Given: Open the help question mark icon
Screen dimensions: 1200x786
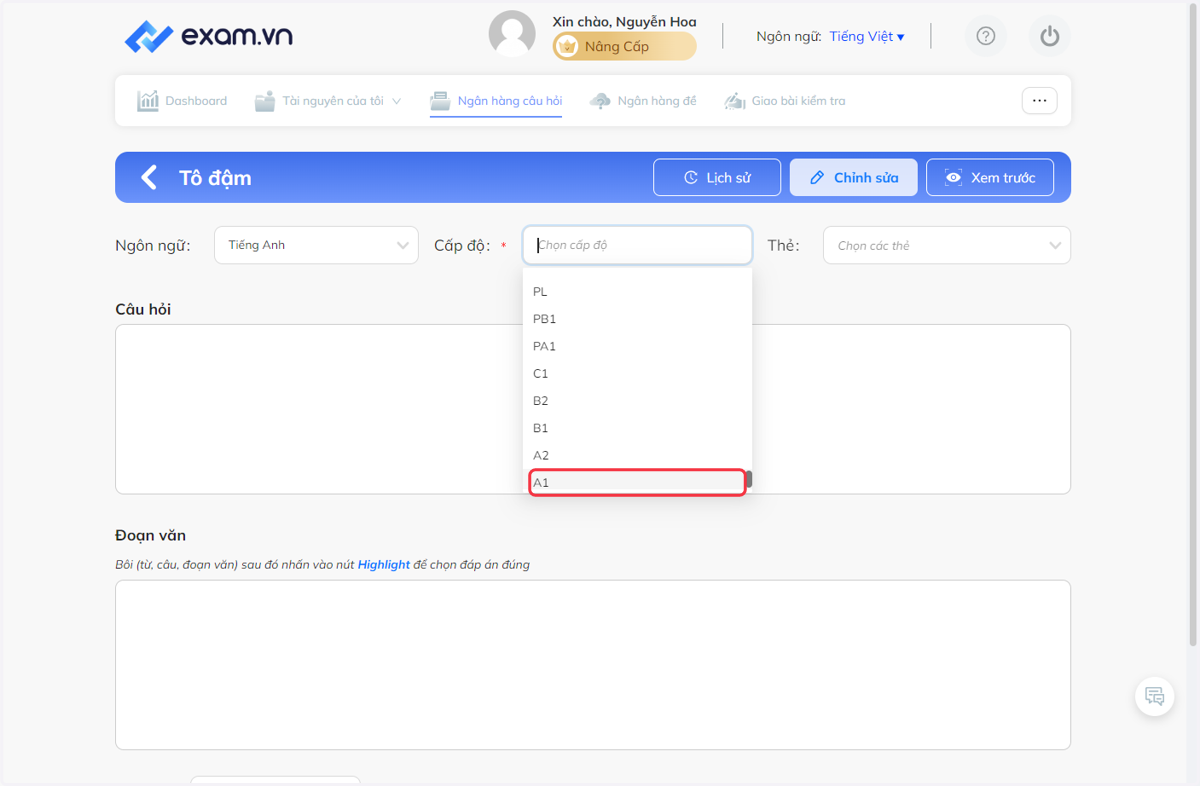Looking at the screenshot, I should tap(986, 36).
